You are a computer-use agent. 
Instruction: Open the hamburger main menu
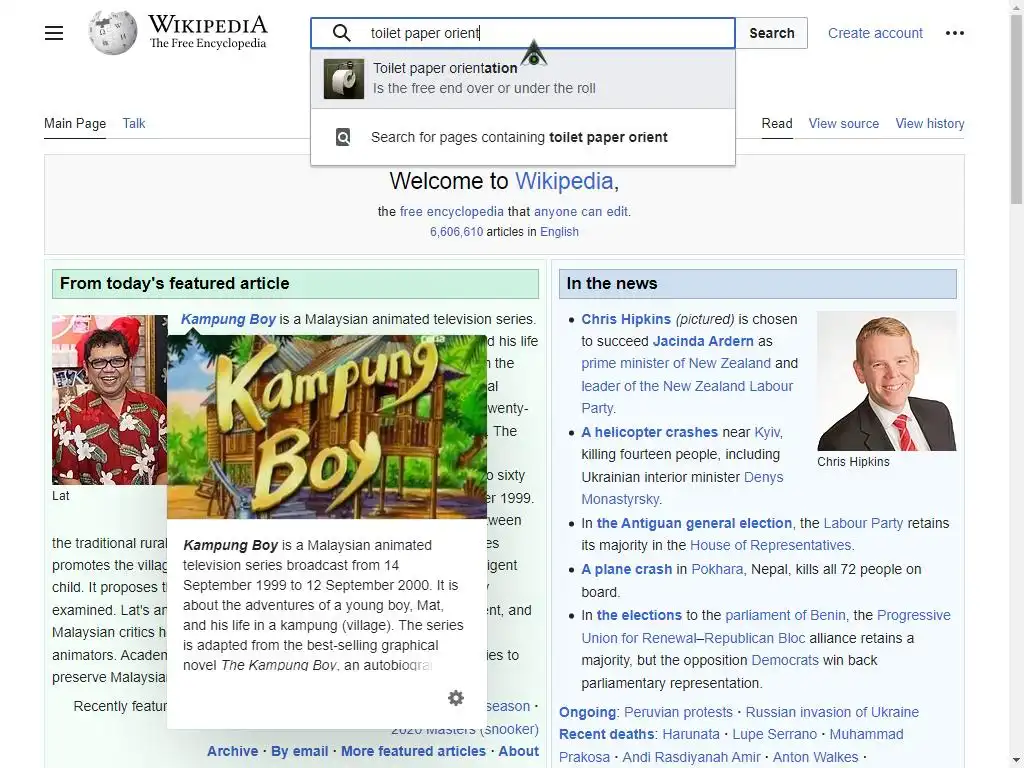pyautogui.click(x=54, y=33)
